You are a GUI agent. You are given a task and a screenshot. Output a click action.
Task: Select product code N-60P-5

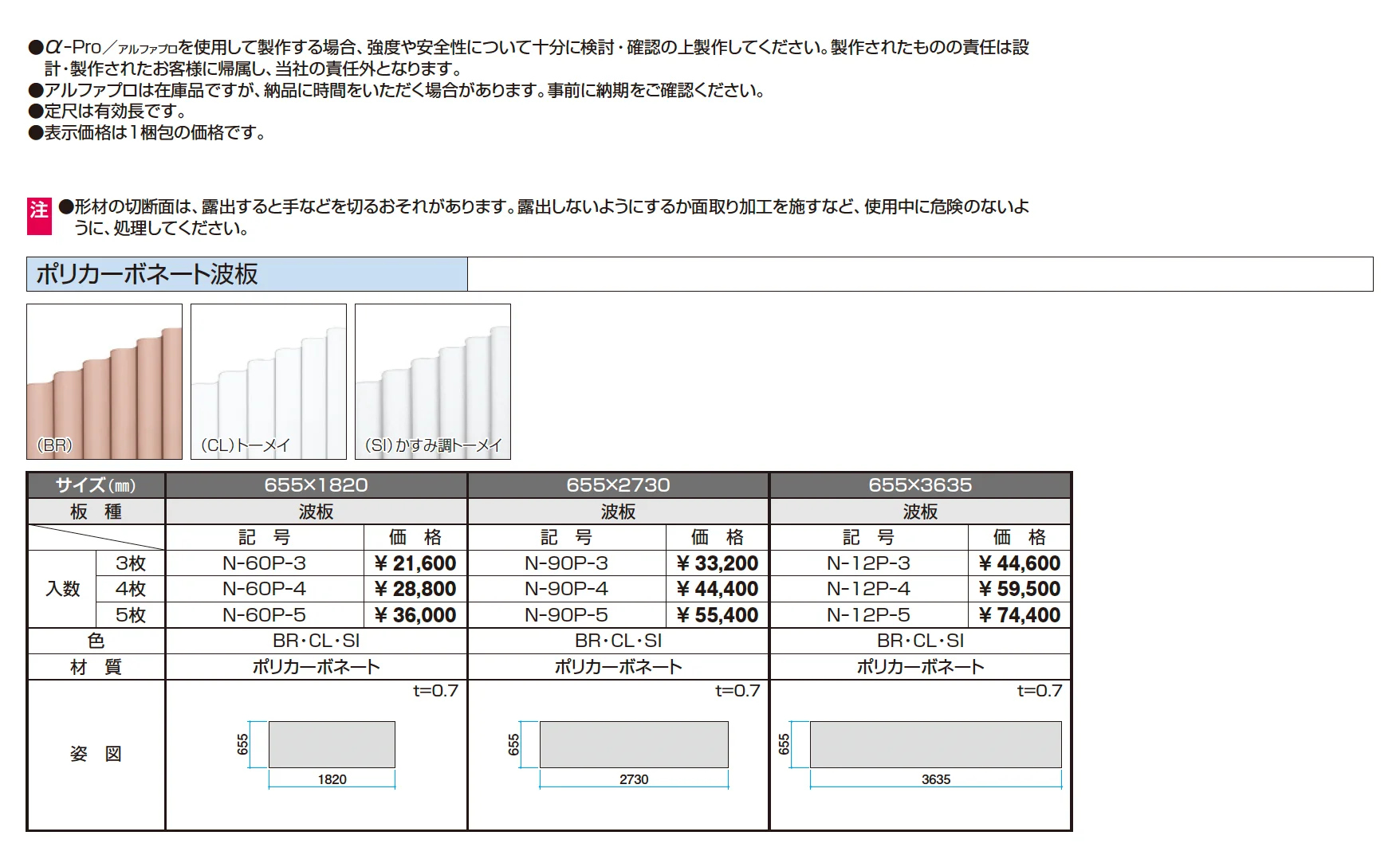[x=265, y=615]
